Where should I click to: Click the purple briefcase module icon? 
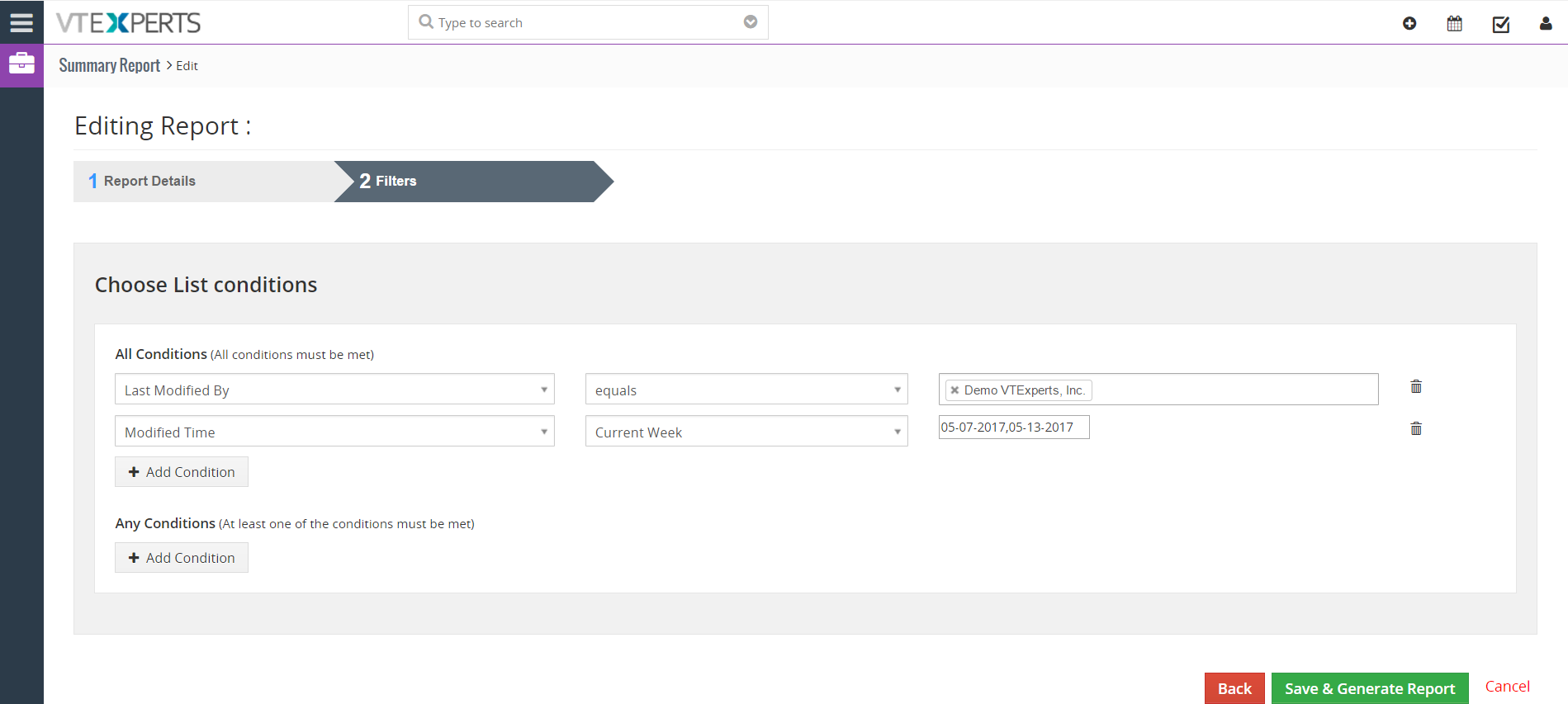21,64
